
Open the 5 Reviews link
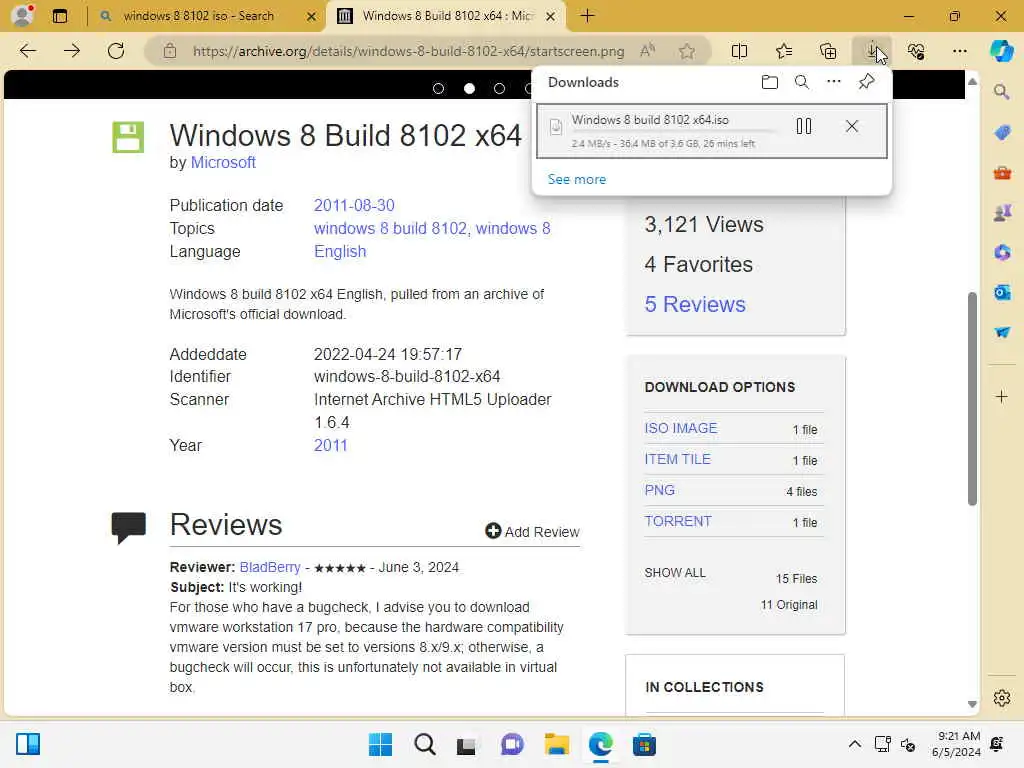pyautogui.click(x=695, y=304)
